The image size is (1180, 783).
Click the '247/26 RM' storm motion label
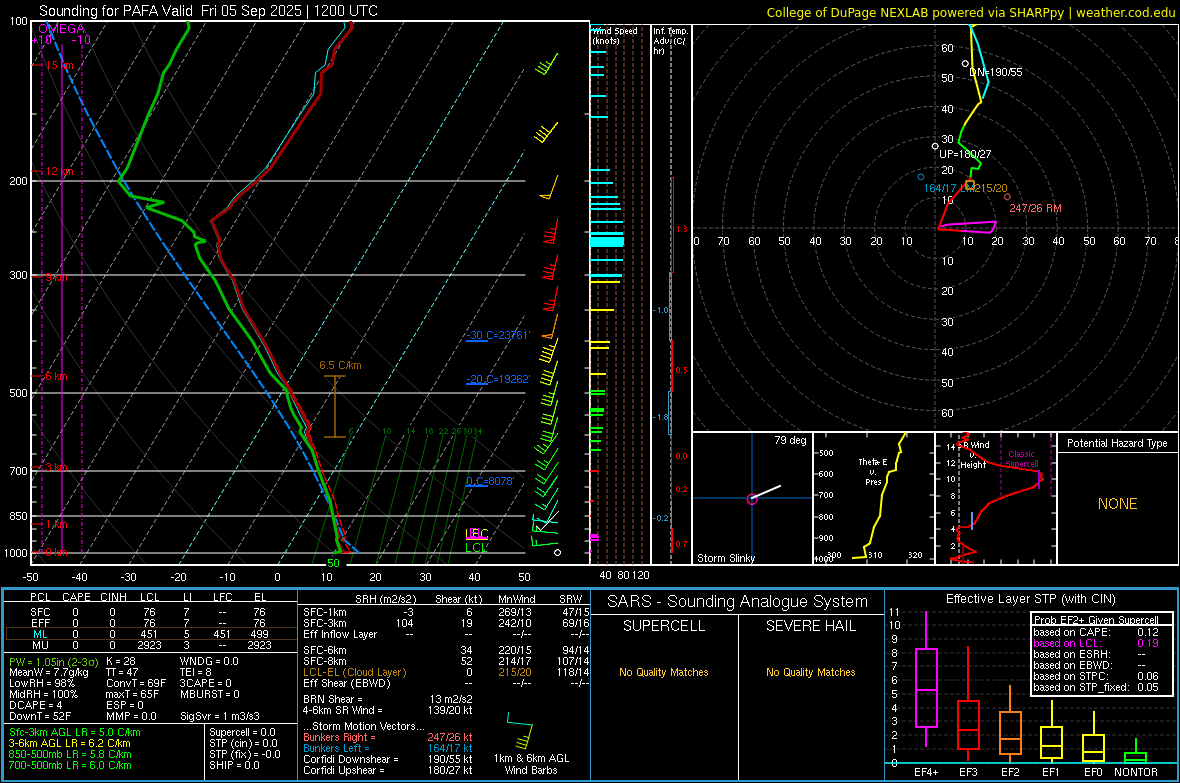(x=1035, y=208)
